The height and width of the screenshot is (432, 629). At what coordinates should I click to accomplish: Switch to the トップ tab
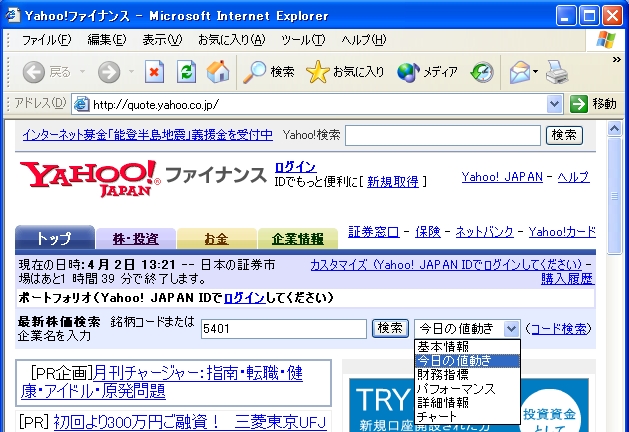coord(55,238)
